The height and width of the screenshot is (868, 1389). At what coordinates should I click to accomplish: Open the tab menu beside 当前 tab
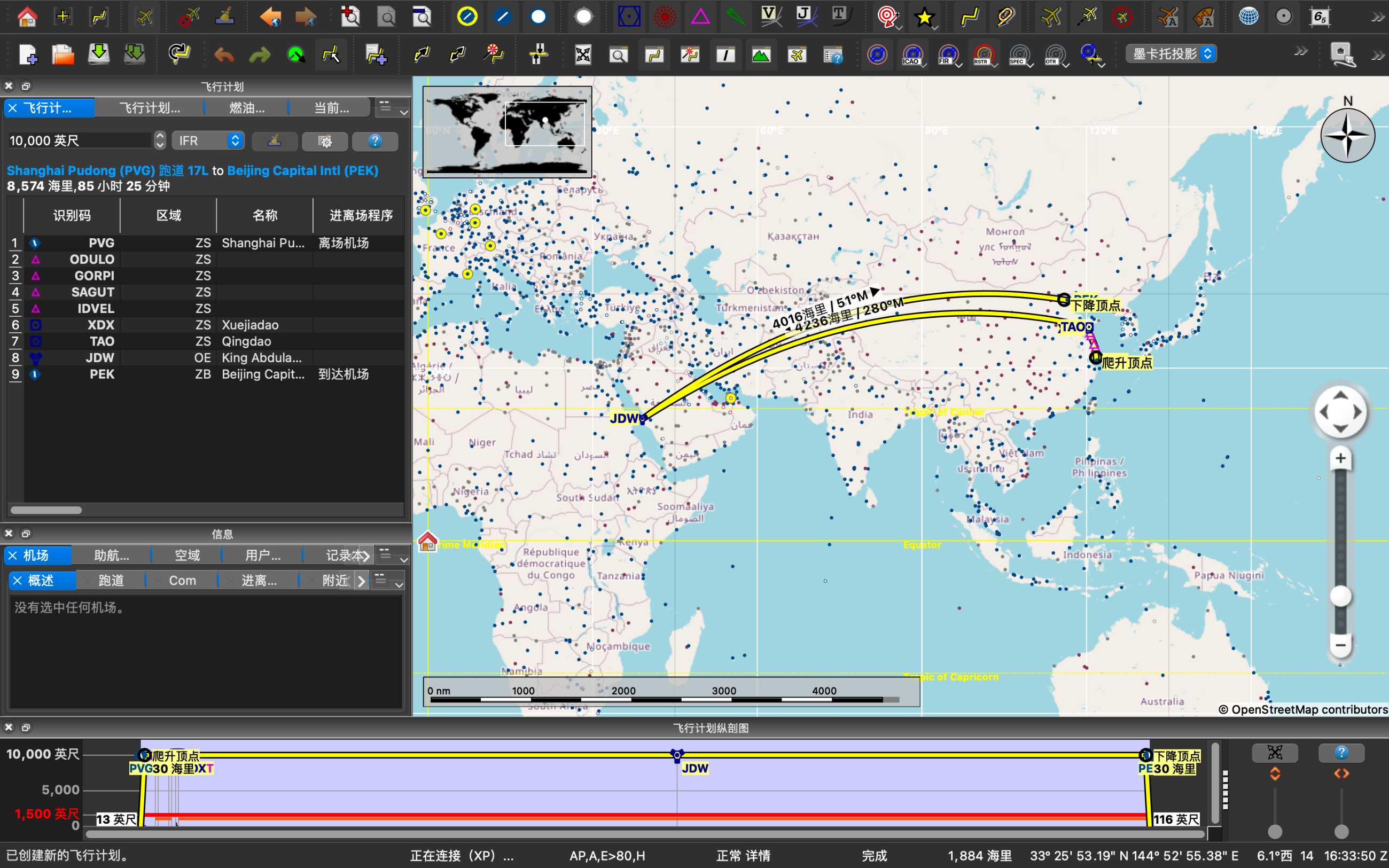click(x=392, y=108)
